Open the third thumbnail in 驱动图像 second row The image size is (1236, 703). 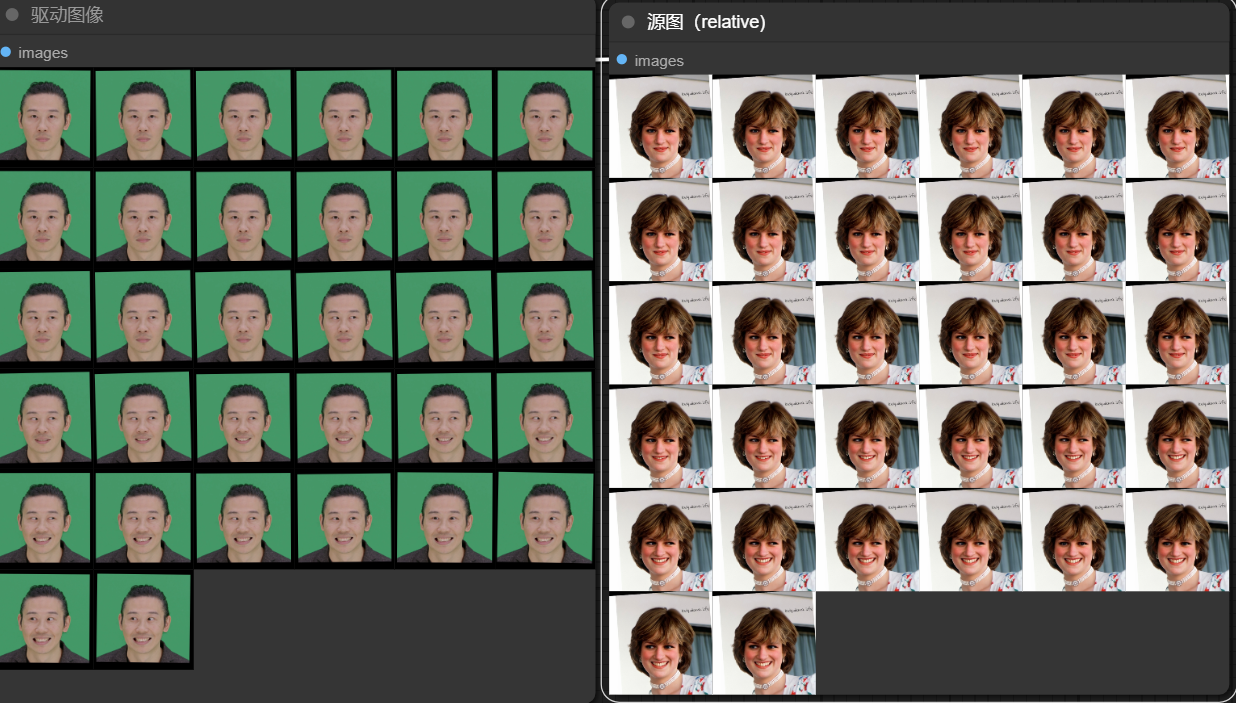244,216
